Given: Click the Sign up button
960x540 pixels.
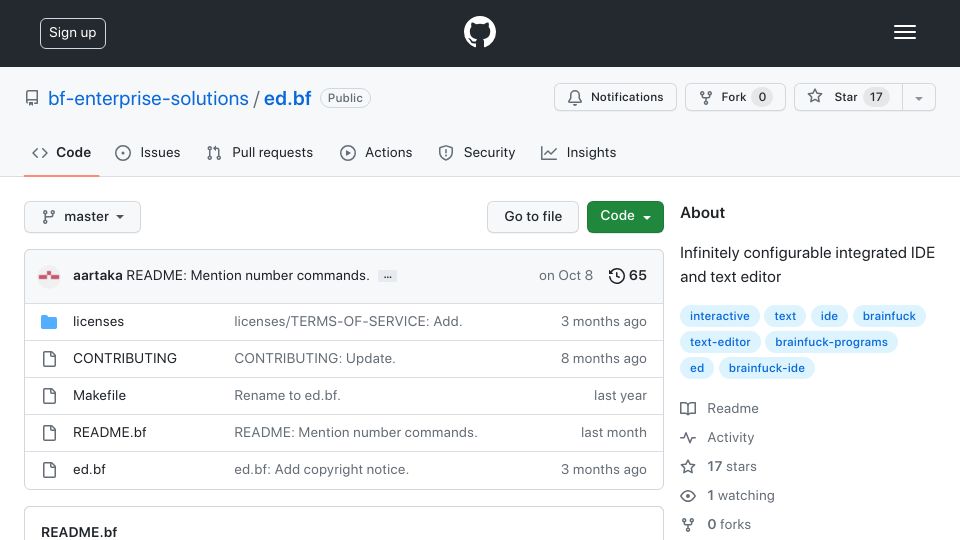Looking at the screenshot, I should (73, 33).
